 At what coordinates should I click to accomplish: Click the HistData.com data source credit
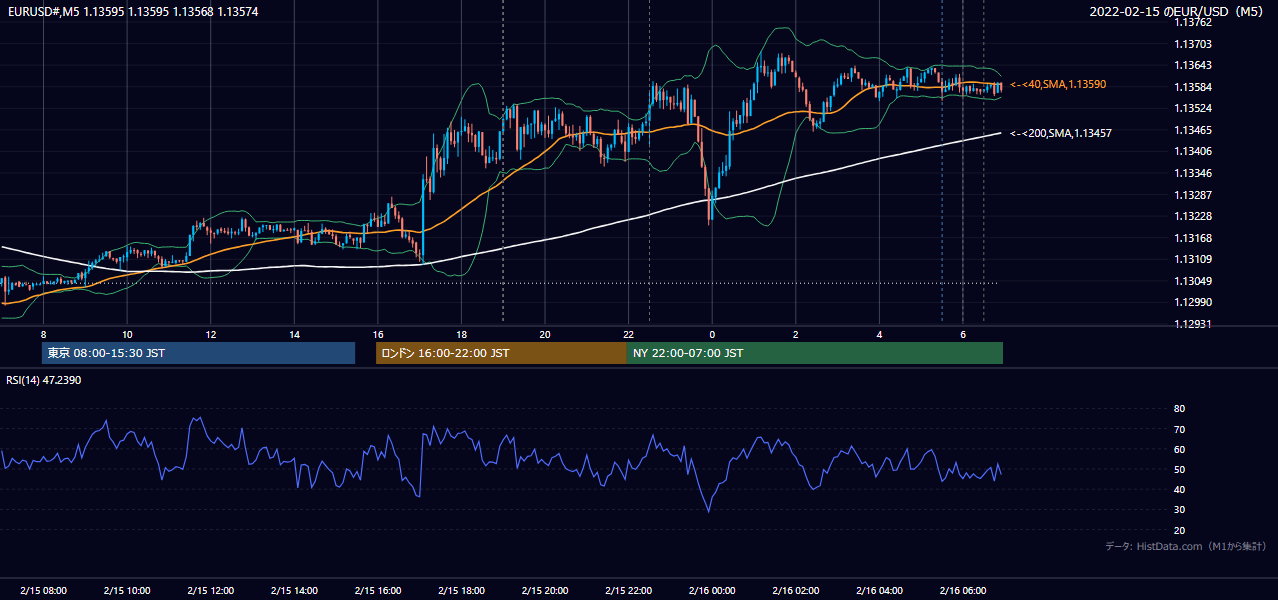click(1185, 546)
